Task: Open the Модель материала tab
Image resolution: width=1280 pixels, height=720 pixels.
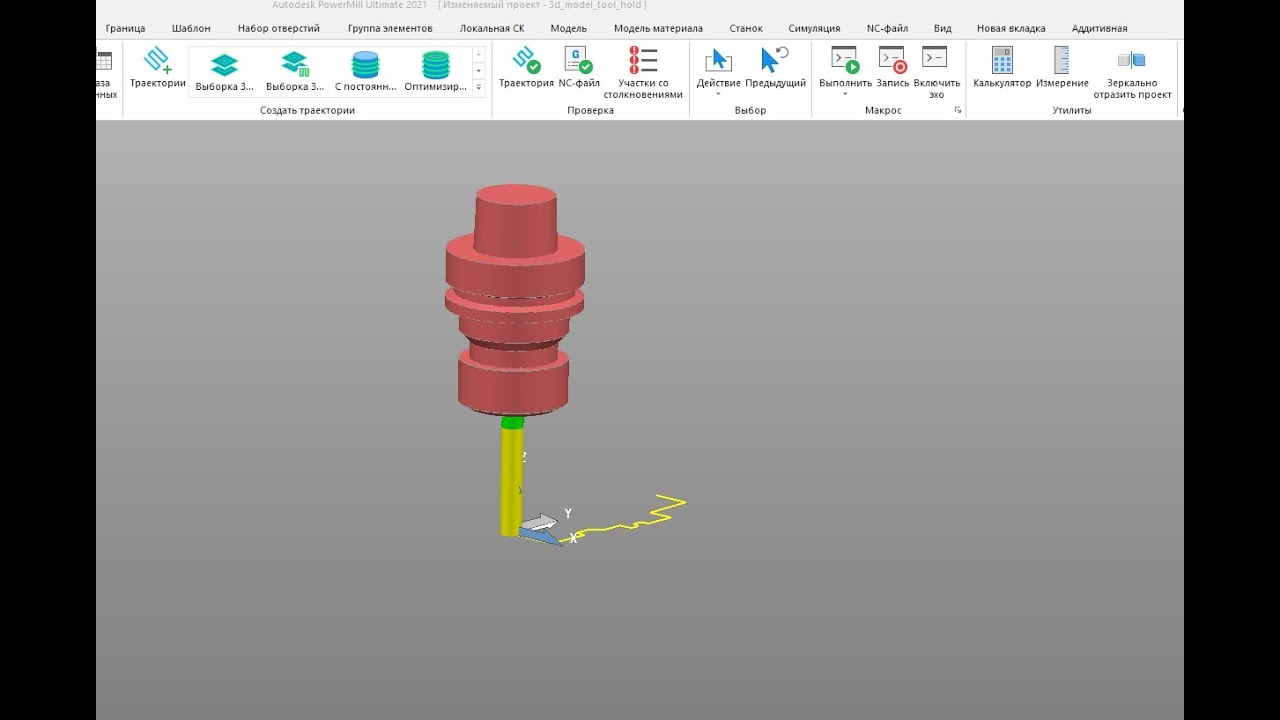Action: [x=658, y=28]
